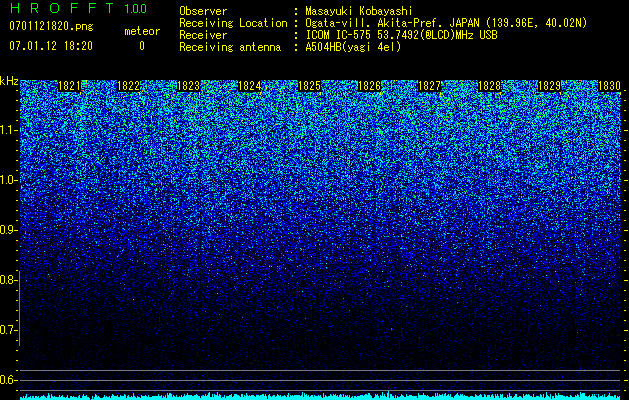Click the meteor count value 0

142,46
